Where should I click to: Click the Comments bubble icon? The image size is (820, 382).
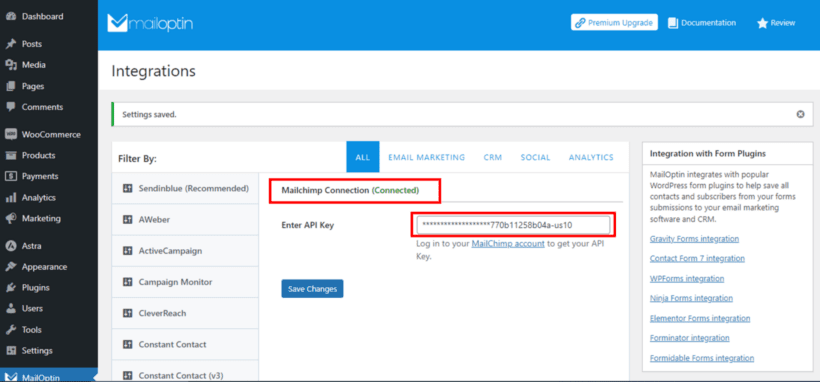pyautogui.click(x=11, y=107)
